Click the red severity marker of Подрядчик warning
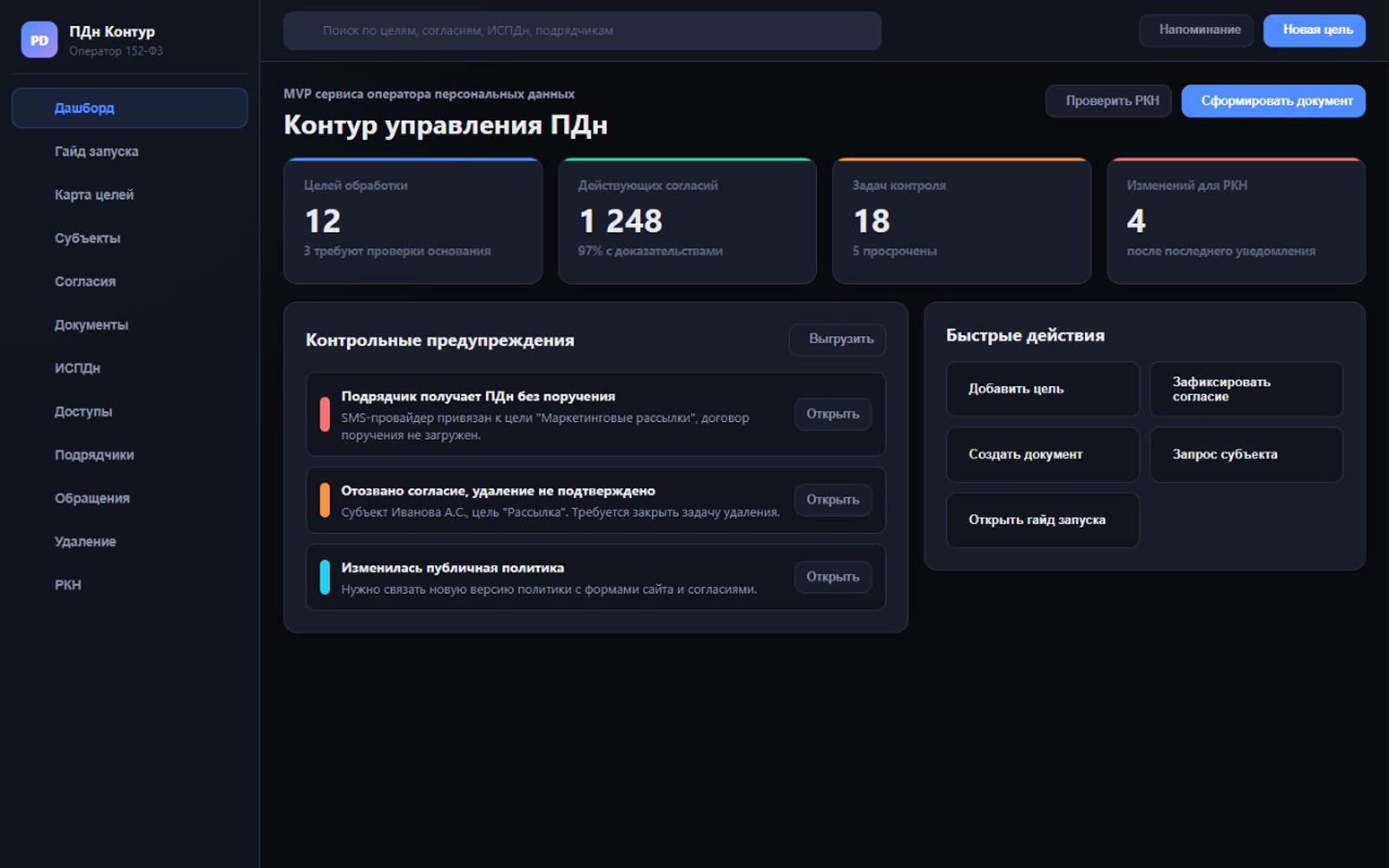 pyautogui.click(x=325, y=414)
